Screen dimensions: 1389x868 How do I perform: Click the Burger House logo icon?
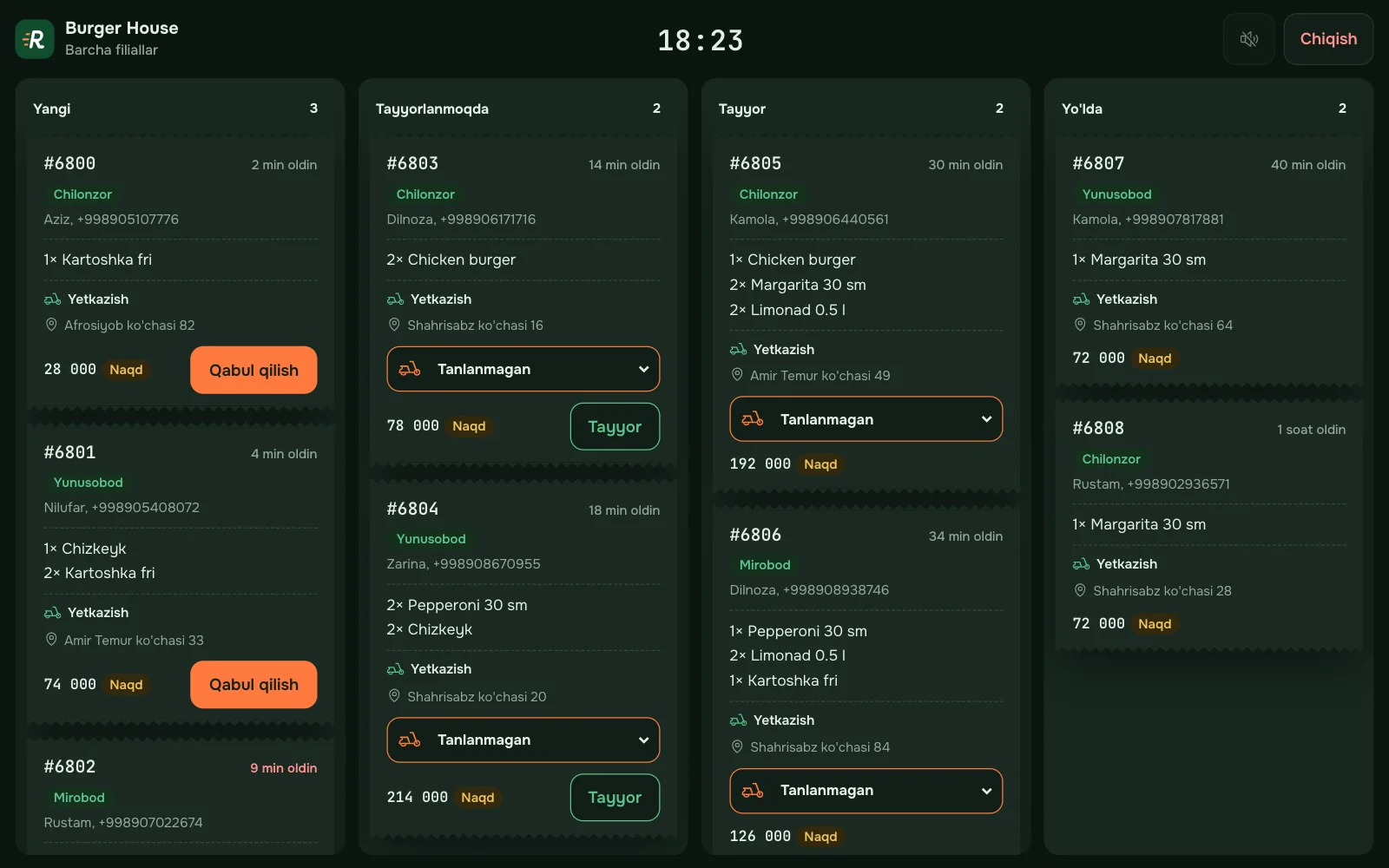click(35, 39)
